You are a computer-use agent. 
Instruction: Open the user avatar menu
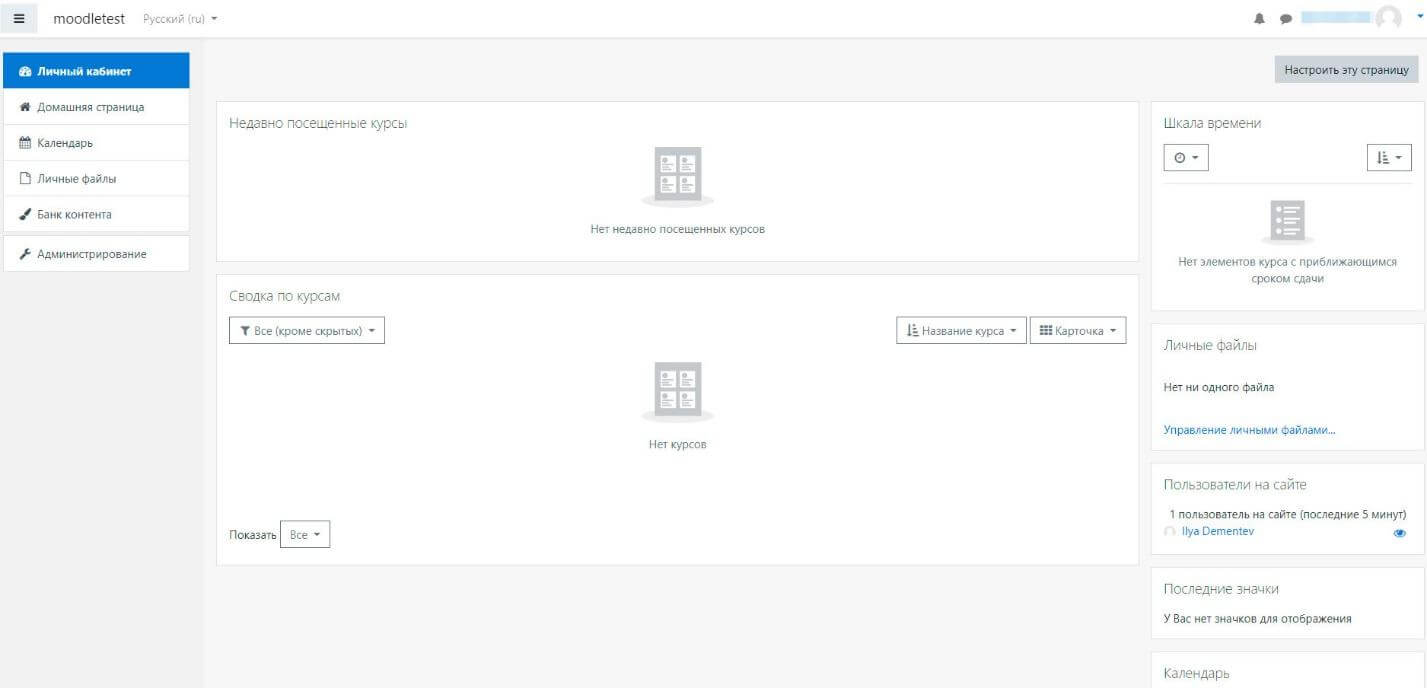1388,18
